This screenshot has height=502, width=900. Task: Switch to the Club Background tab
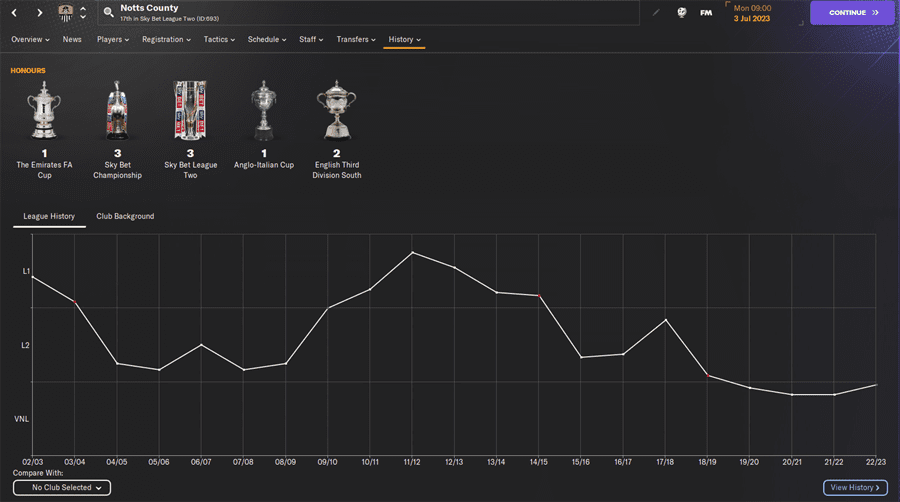125,216
